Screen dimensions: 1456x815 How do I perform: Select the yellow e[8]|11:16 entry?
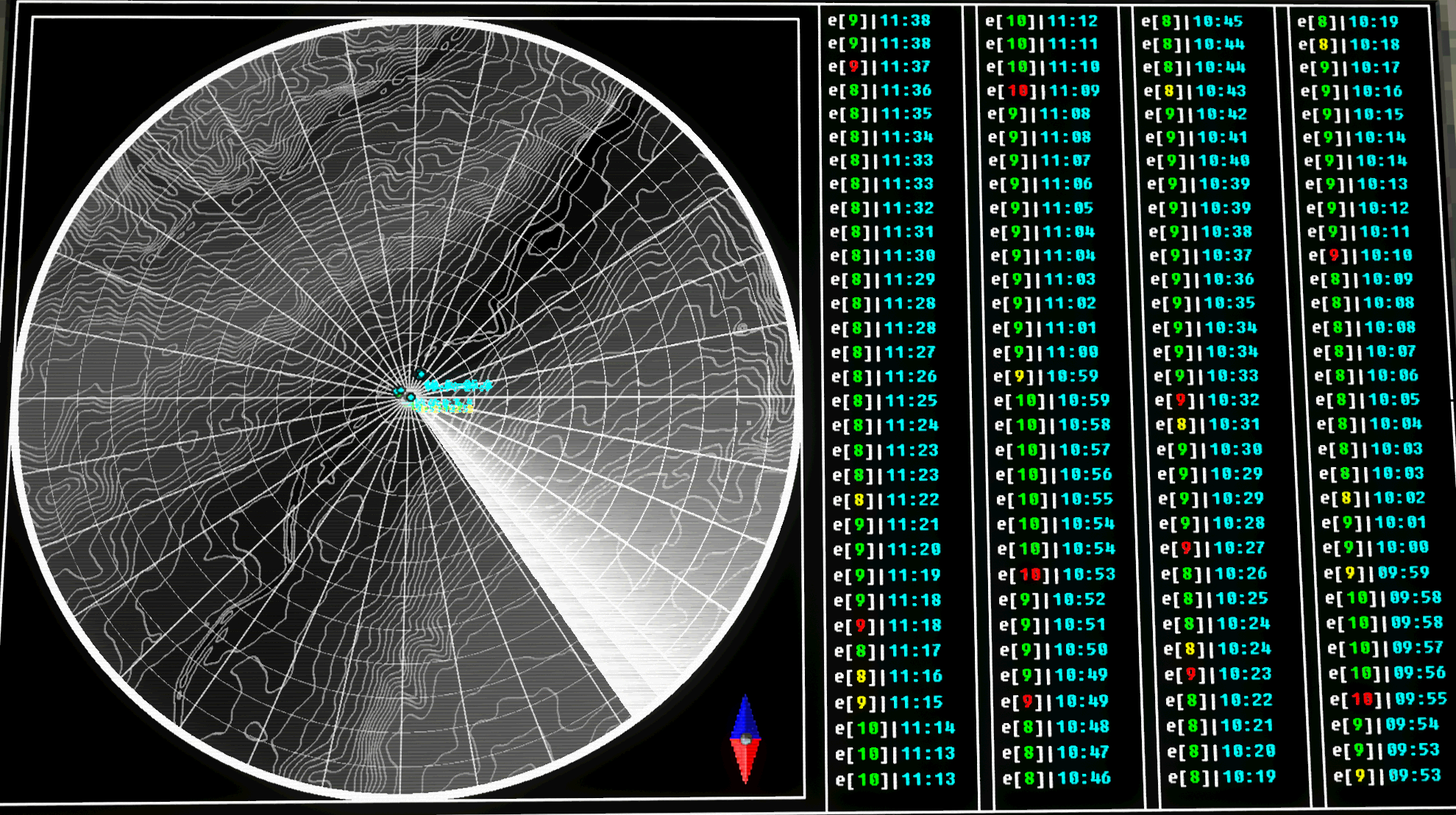point(888,676)
